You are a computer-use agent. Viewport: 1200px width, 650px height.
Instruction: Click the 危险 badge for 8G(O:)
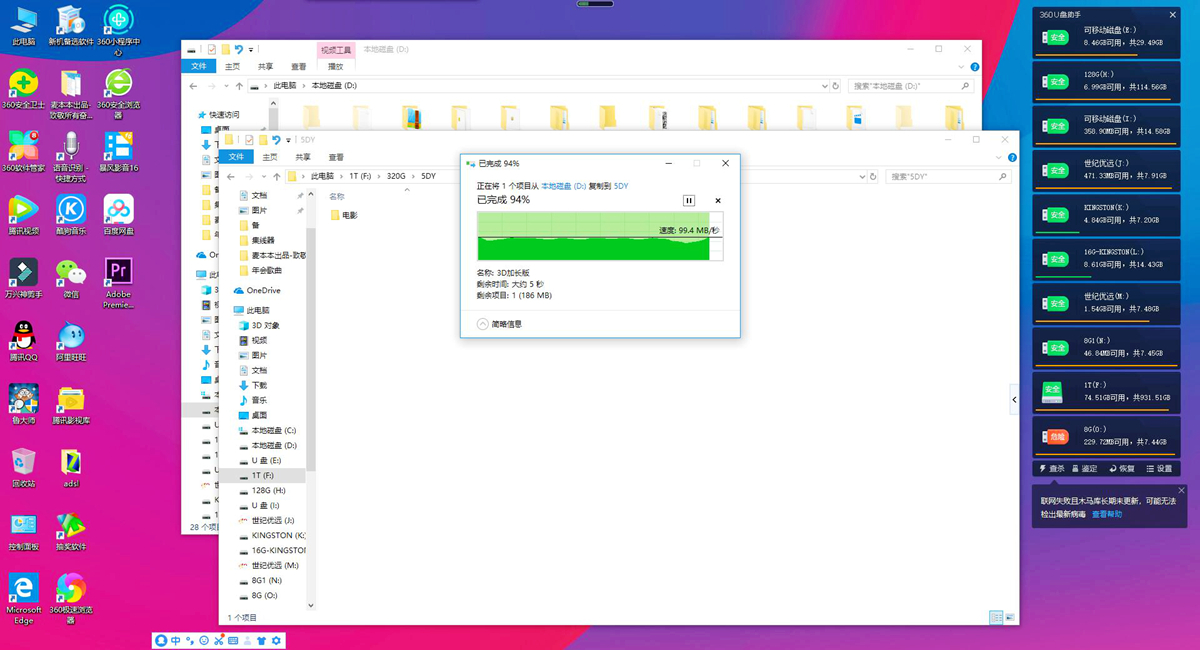click(1056, 437)
